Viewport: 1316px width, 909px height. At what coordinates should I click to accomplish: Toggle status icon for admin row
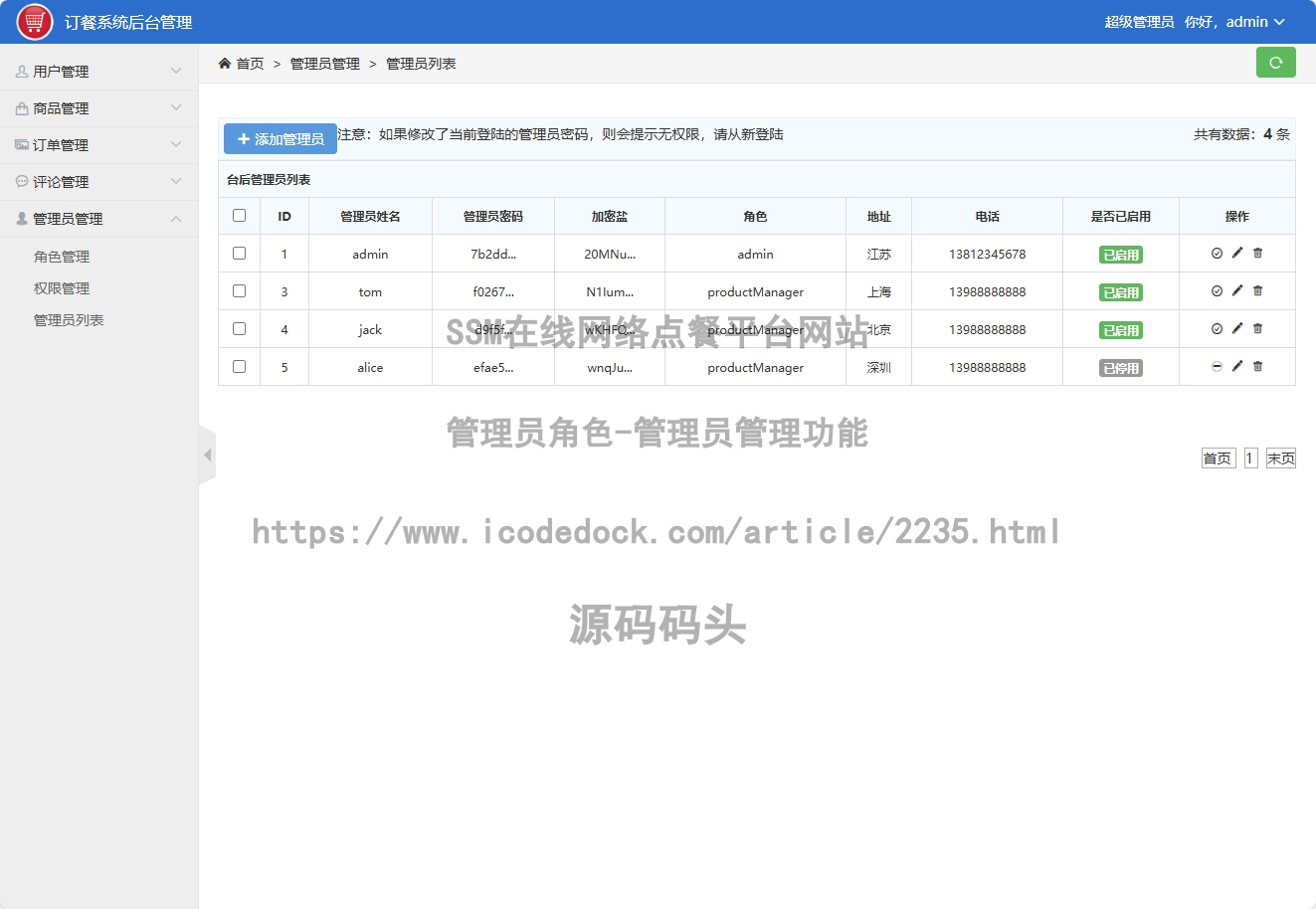(1217, 254)
